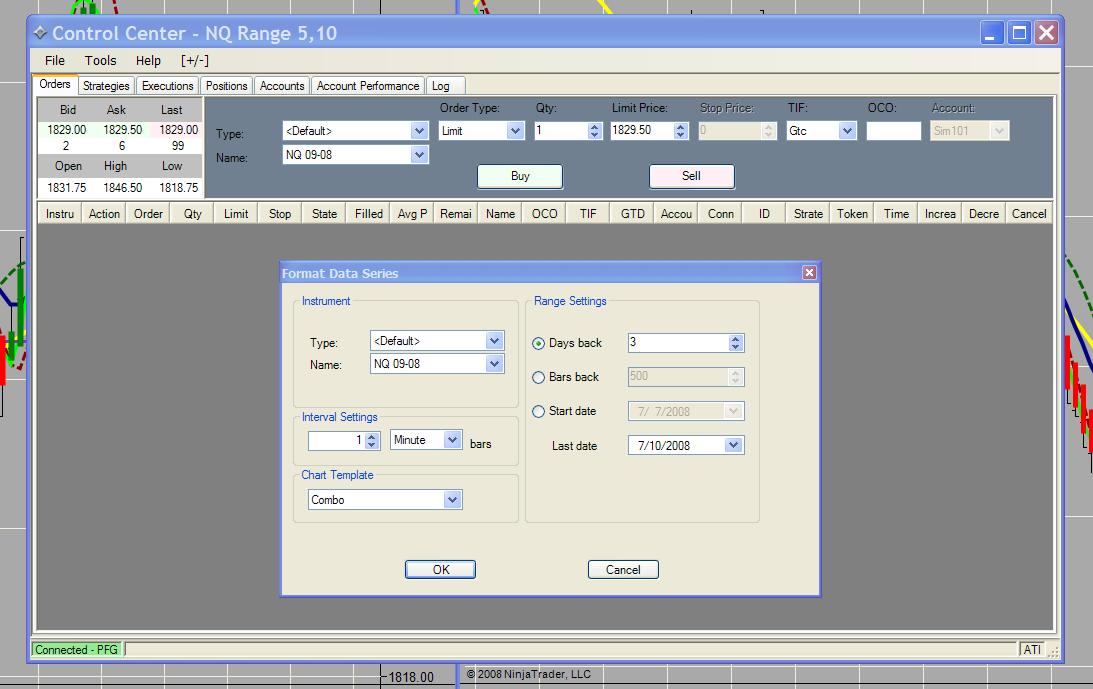Click the [+/-] menu item
The width and height of the screenshot is (1093, 689).
coord(194,61)
